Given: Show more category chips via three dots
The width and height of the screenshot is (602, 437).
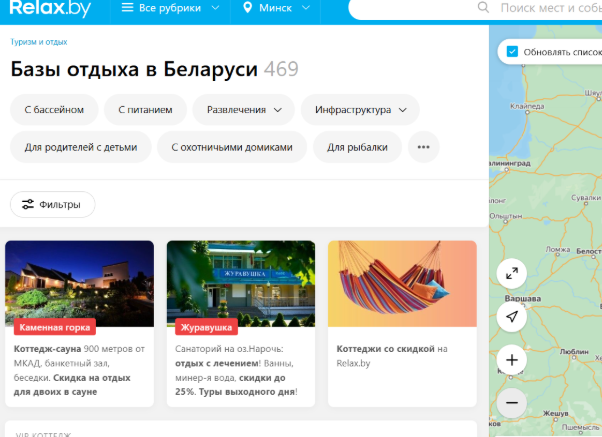Looking at the screenshot, I should tap(423, 147).
